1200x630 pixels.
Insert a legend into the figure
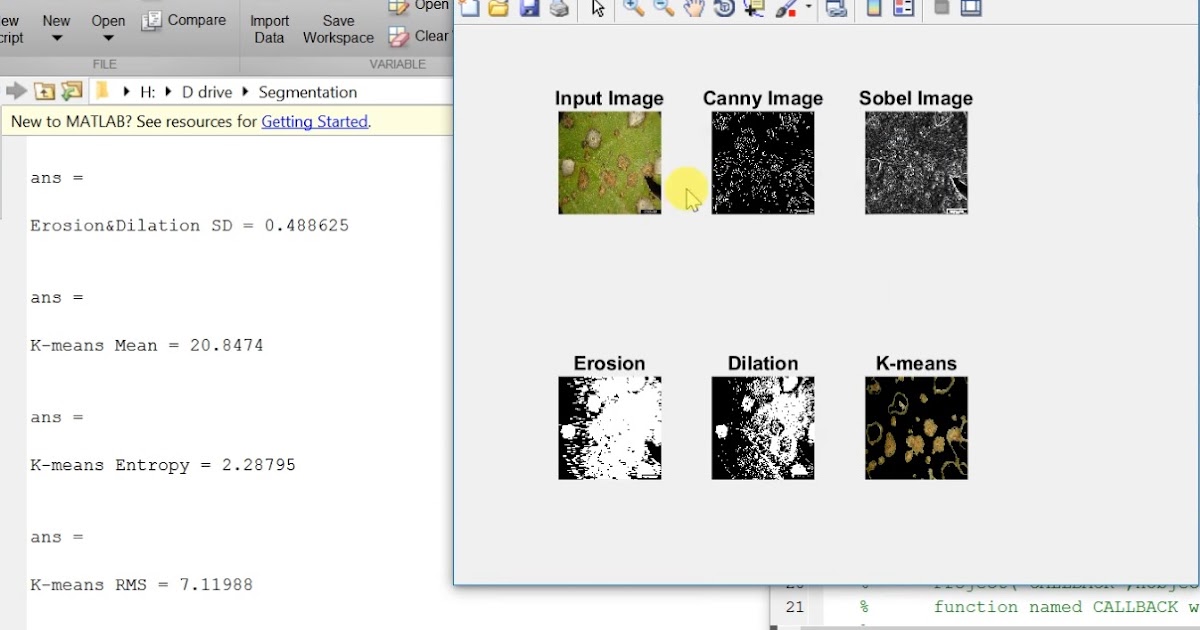click(905, 9)
